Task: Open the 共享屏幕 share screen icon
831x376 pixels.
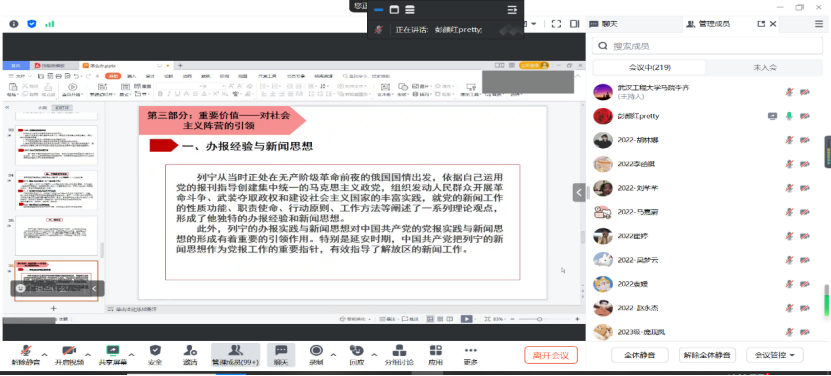Action: pyautogui.click(x=113, y=355)
